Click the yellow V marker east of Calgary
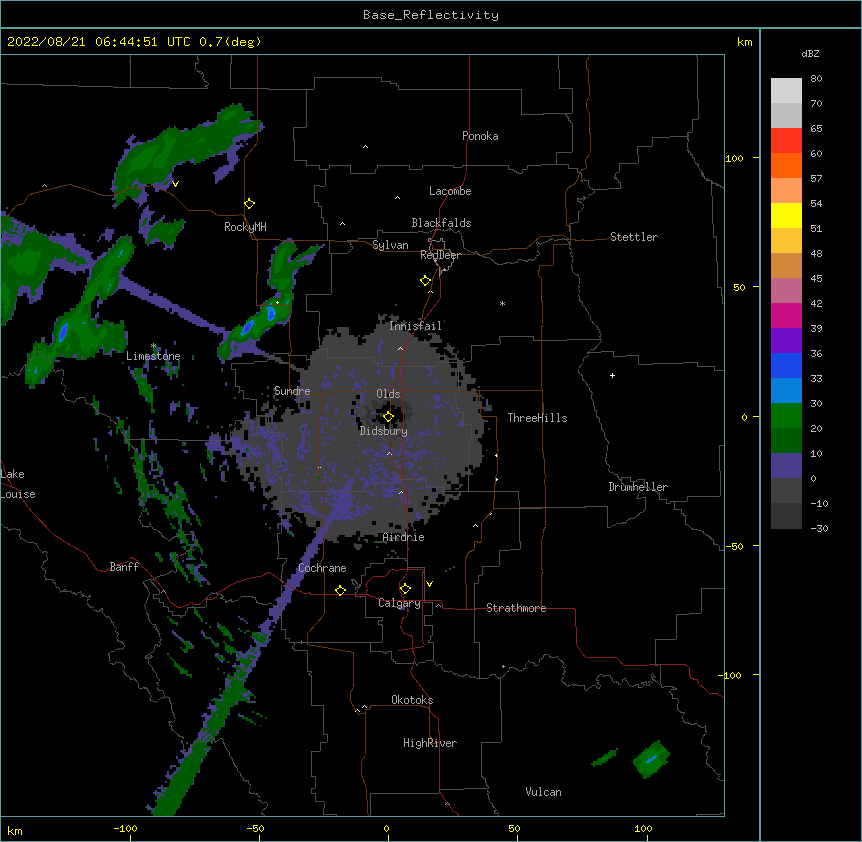The width and height of the screenshot is (862, 842). (x=429, y=584)
